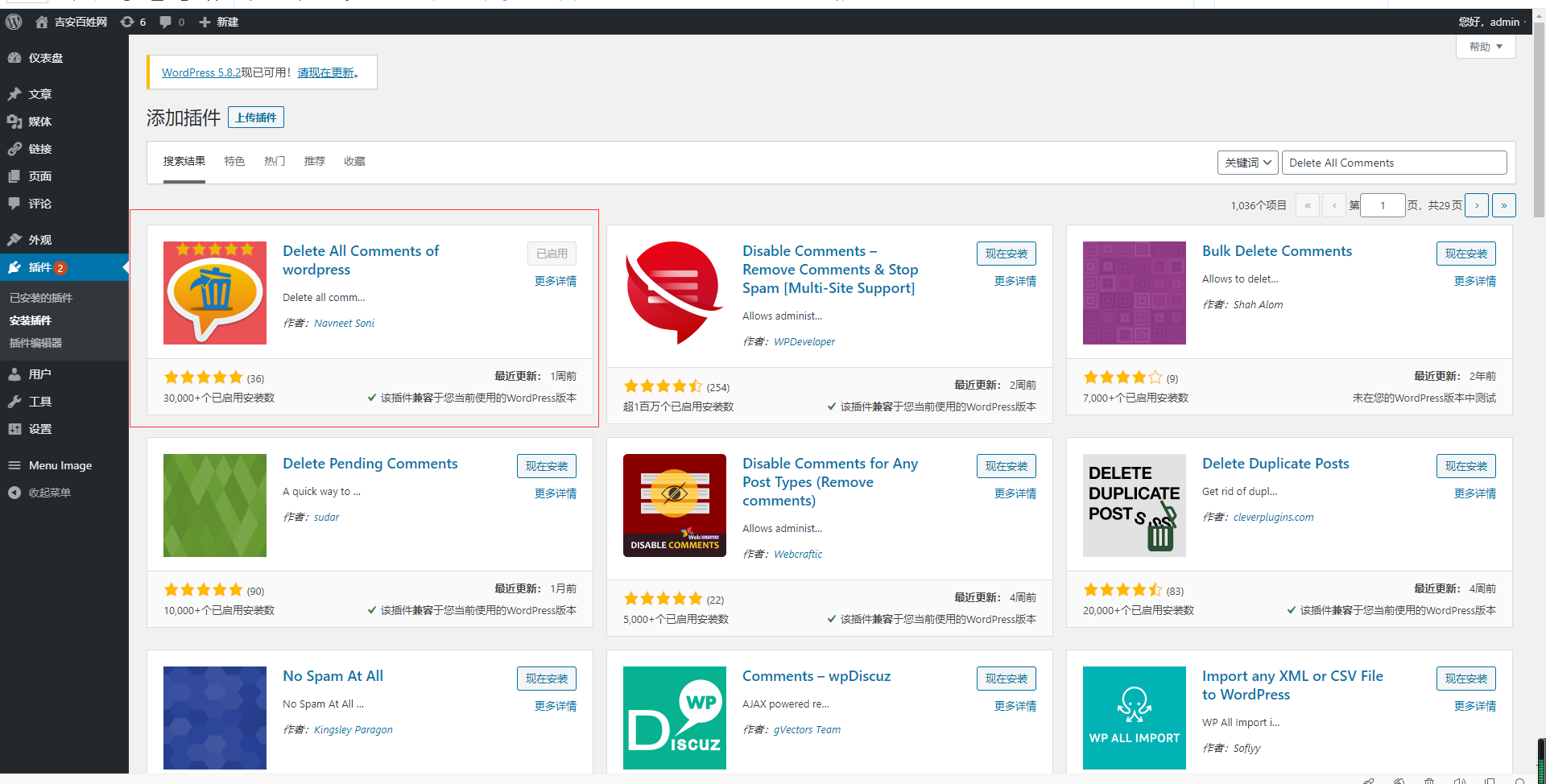Viewport: 1546px width, 784px height.
Task: Open author link Navneet Soni
Action: coord(344,323)
